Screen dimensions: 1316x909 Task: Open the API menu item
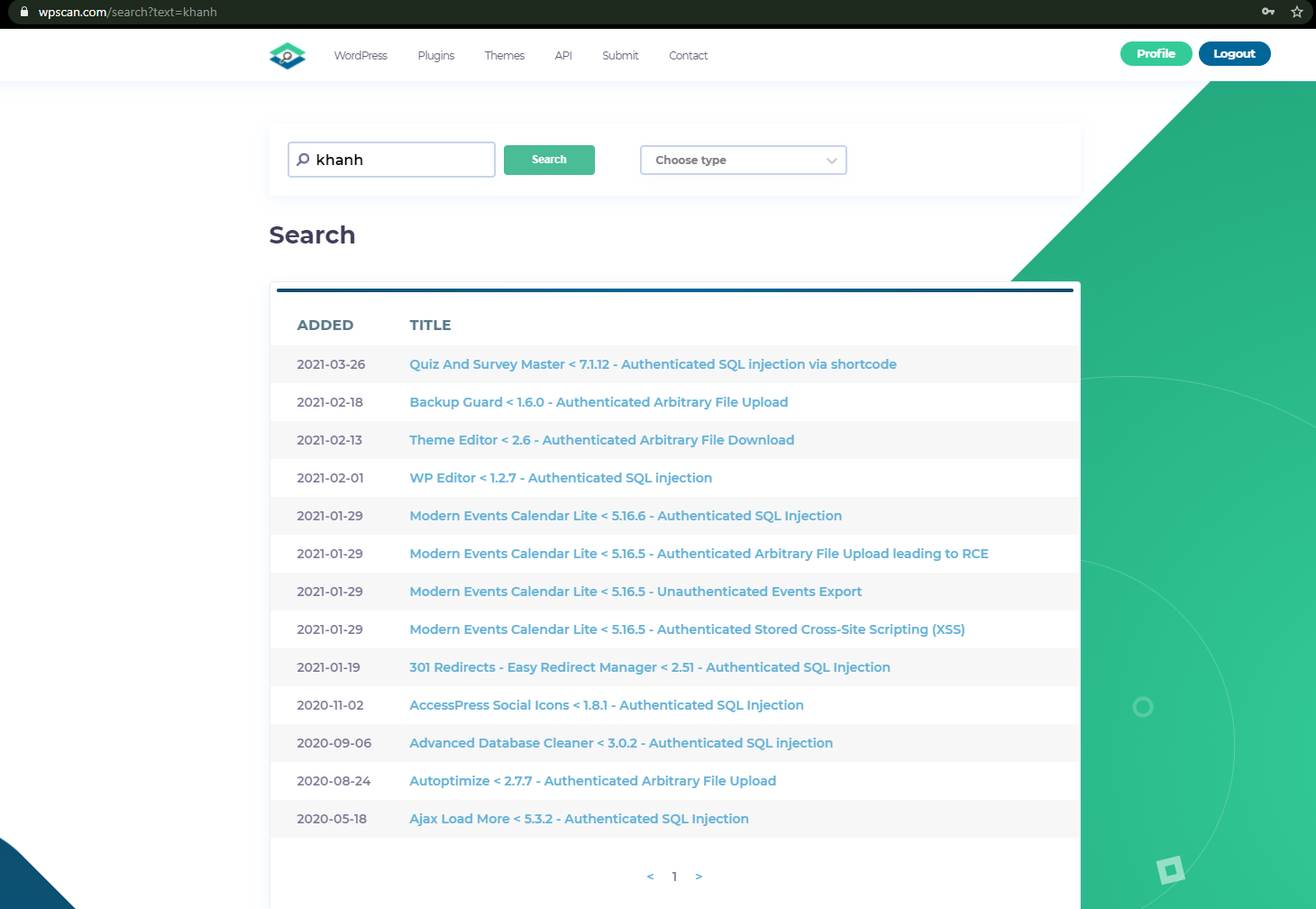tap(563, 56)
